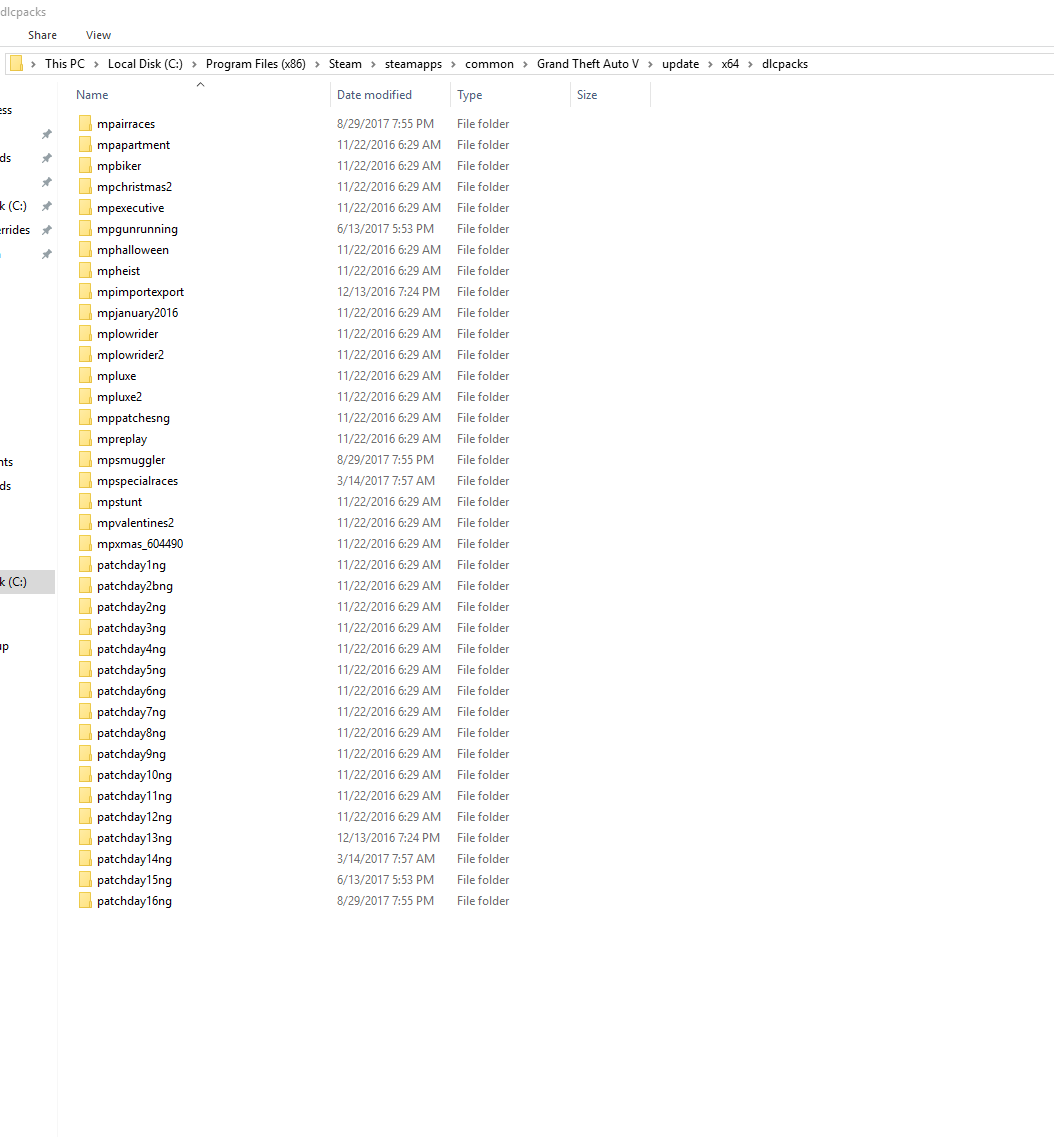The width and height of the screenshot is (1054, 1139).
Task: Click the mpluxe2 folder icon
Action: click(85, 397)
